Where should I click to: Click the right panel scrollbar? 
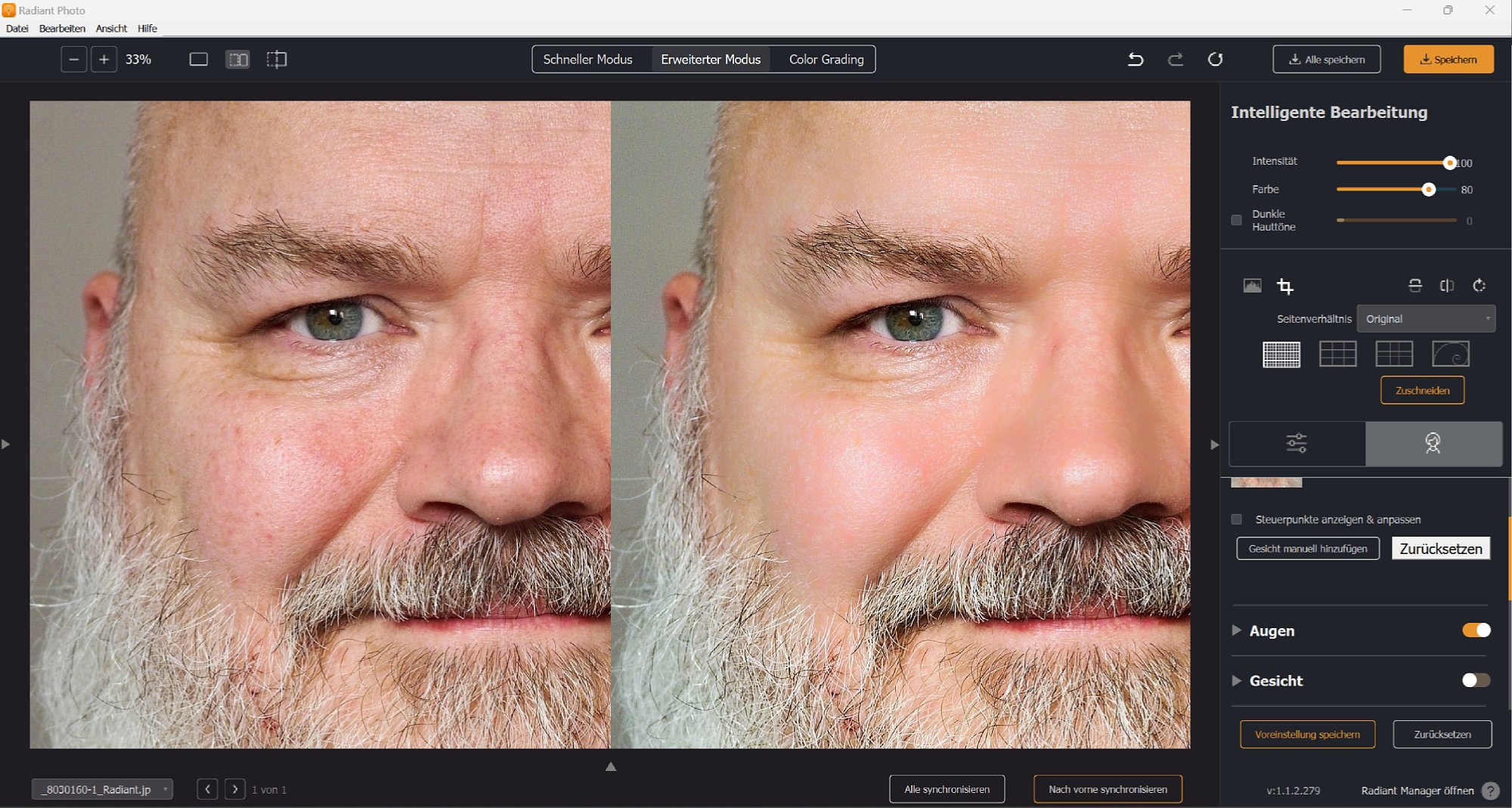click(x=1509, y=559)
